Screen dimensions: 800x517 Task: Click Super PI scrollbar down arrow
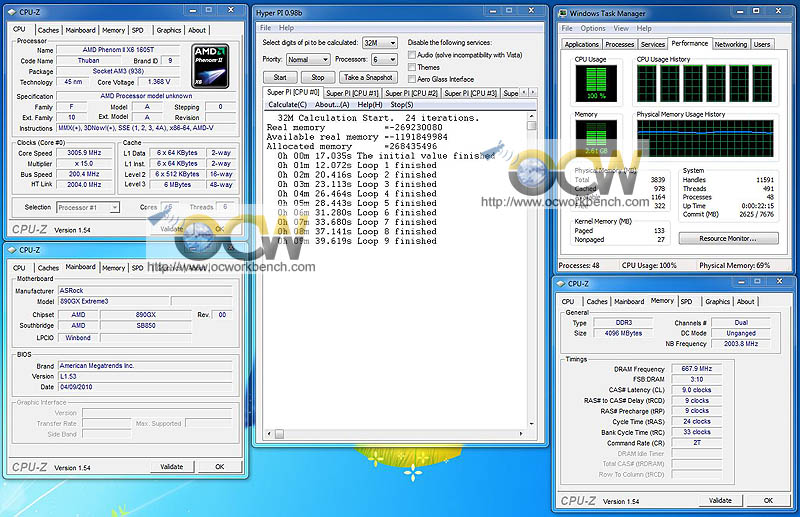[x=532, y=424]
